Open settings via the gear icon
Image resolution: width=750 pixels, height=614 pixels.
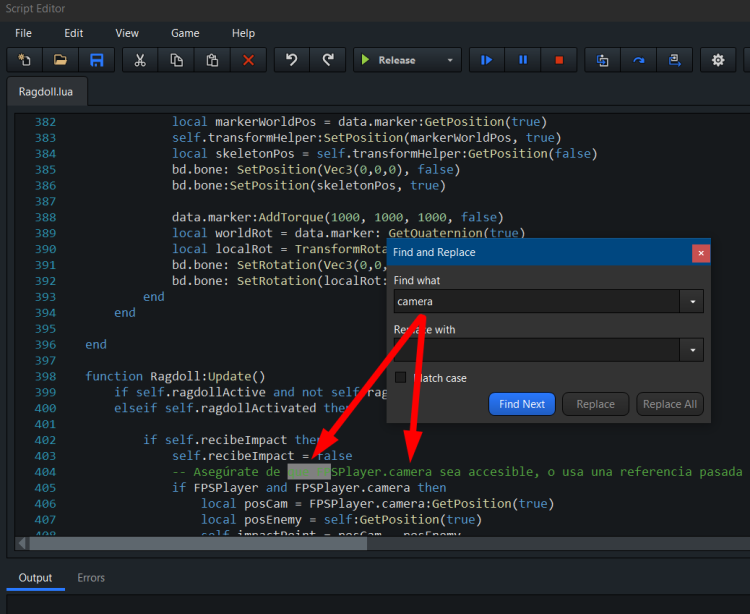[717, 60]
